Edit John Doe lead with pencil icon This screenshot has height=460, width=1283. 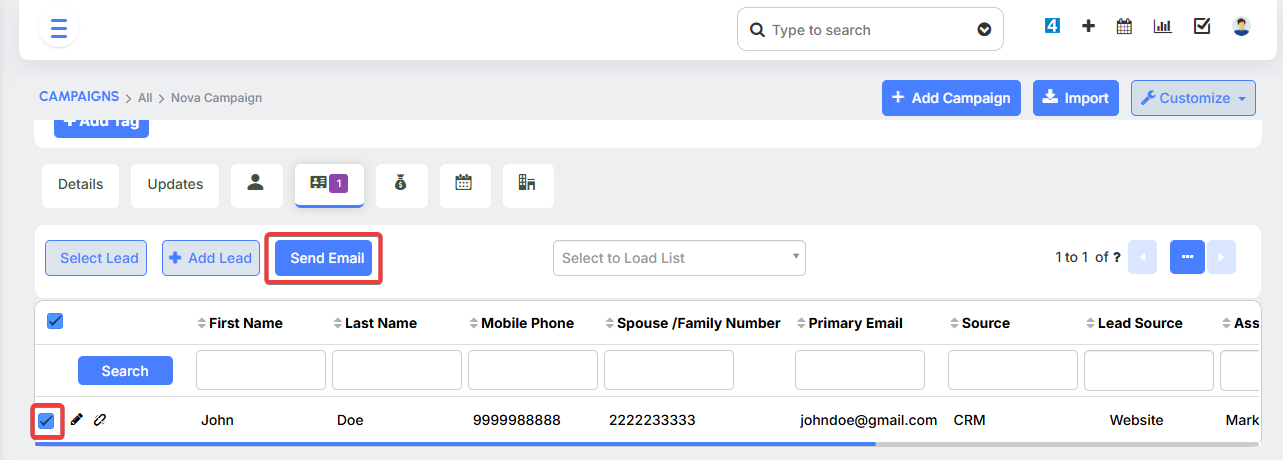[77, 420]
